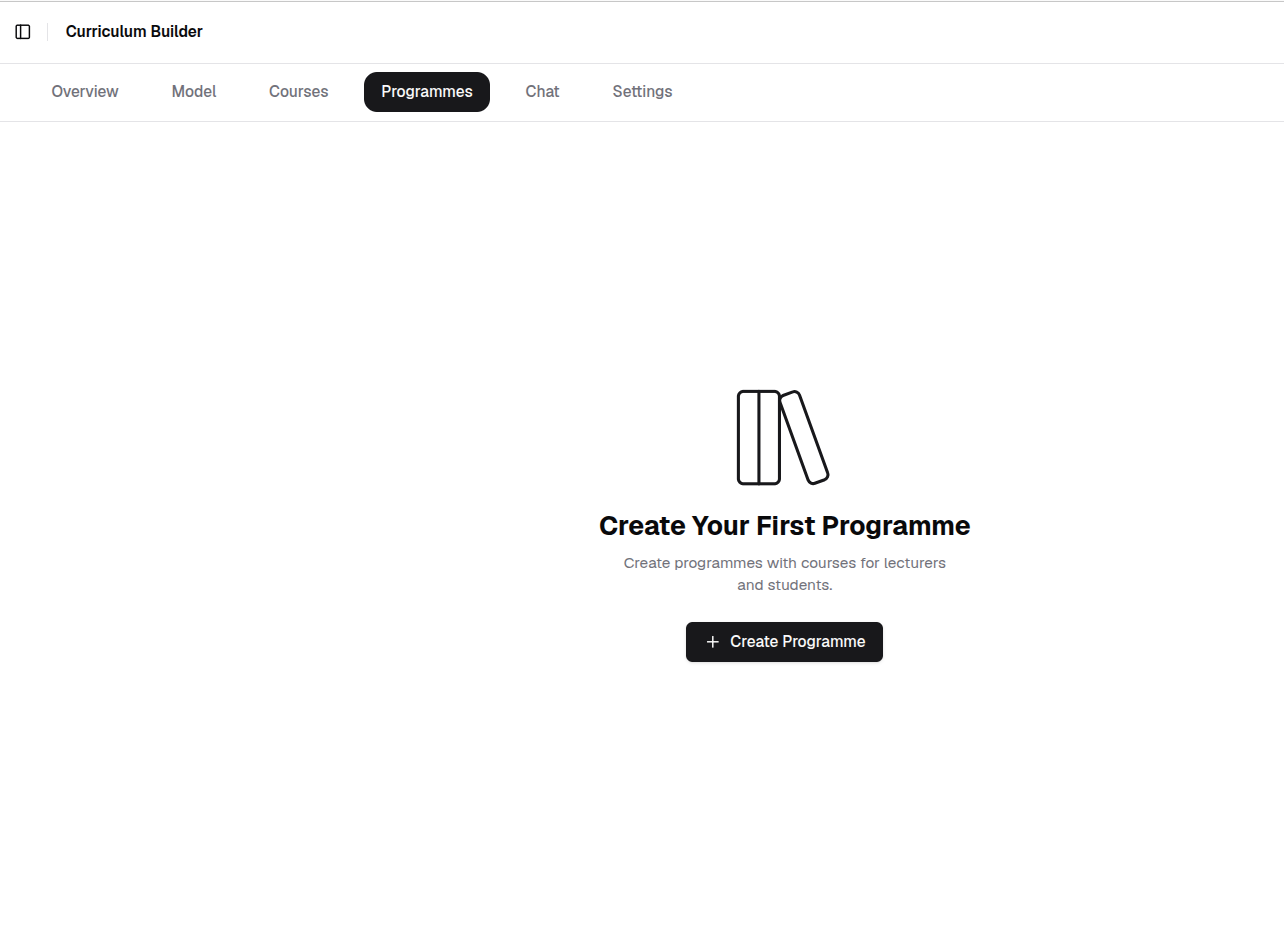Go to the Courses tab
1284x950 pixels.
(299, 92)
